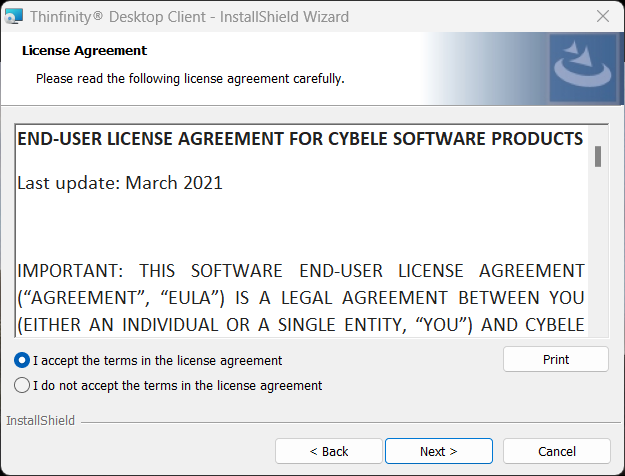Print the license agreement
Screen dimensions: 625x476
click(555, 359)
